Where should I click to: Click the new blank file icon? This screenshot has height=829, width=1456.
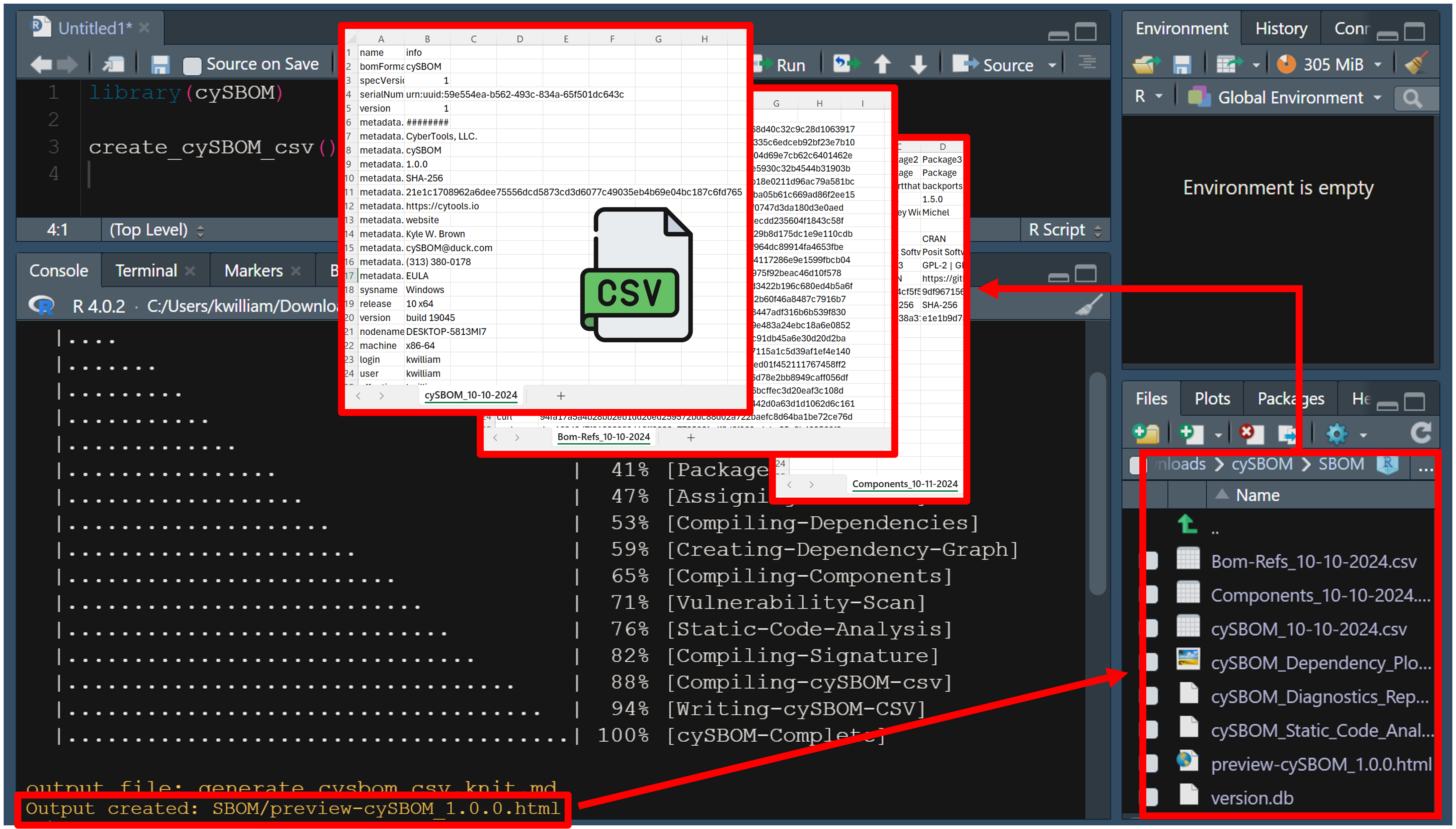(1191, 434)
